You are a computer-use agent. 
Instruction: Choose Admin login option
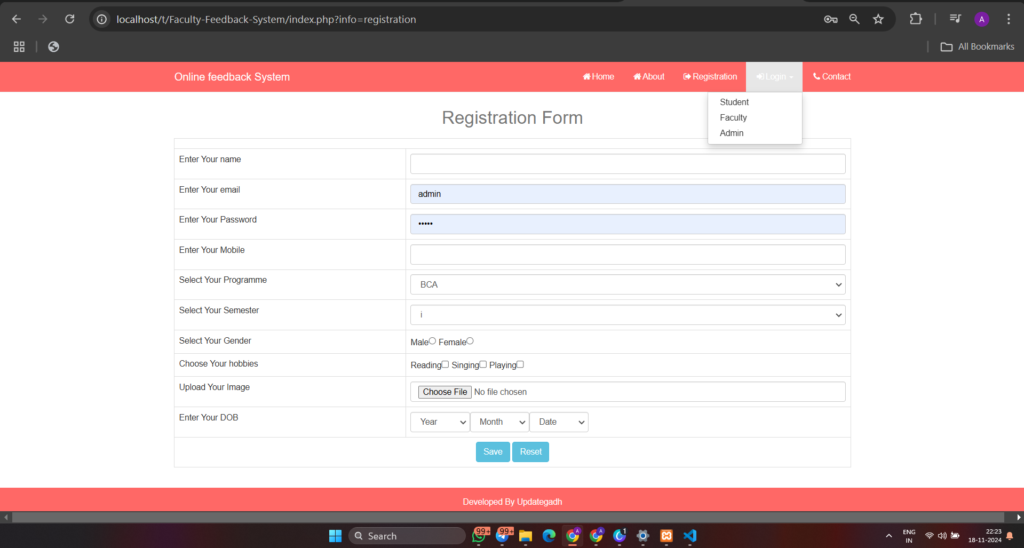coord(731,133)
